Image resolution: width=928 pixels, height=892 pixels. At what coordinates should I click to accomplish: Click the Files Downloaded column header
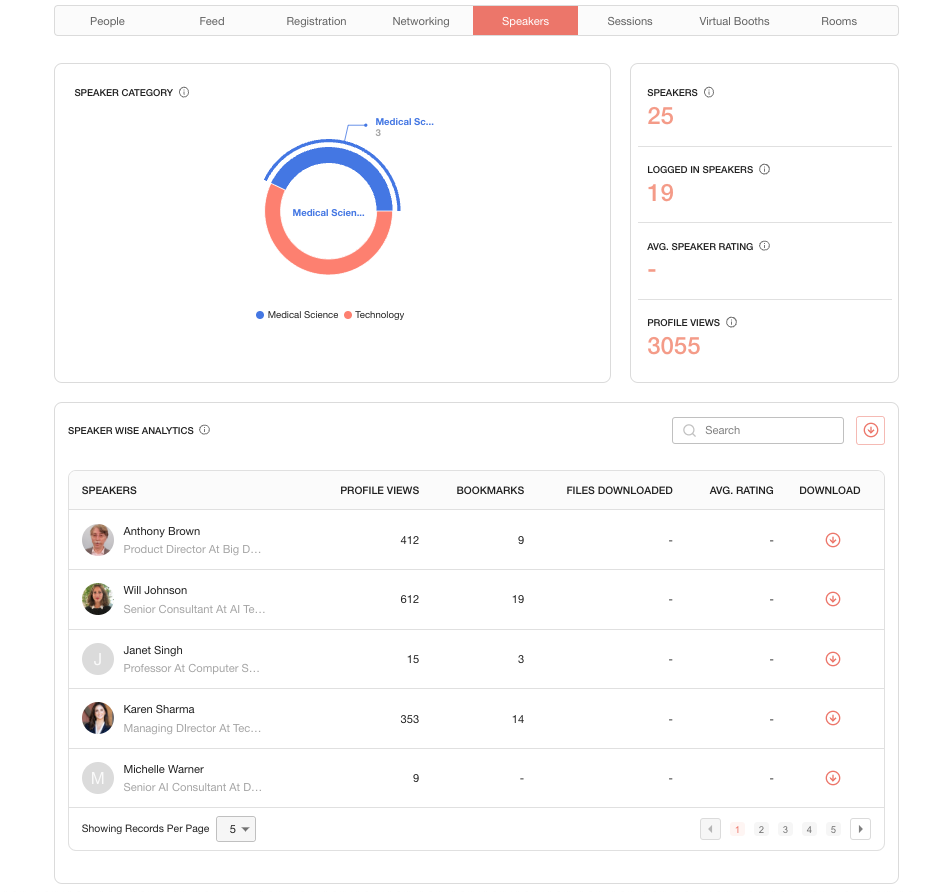pos(619,490)
